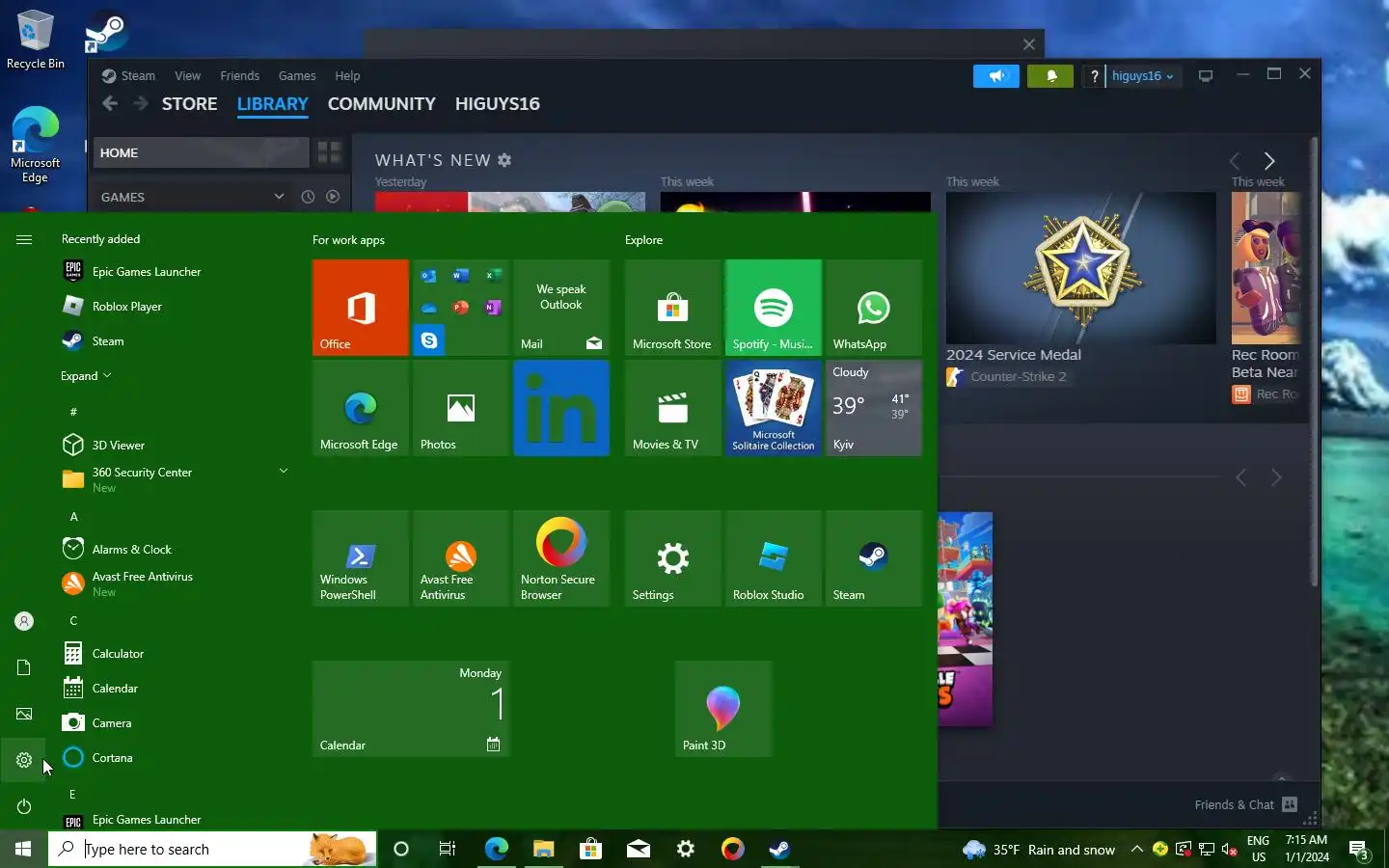1389x868 pixels.
Task: Switch Steam library to collections grid view
Action: click(x=329, y=152)
